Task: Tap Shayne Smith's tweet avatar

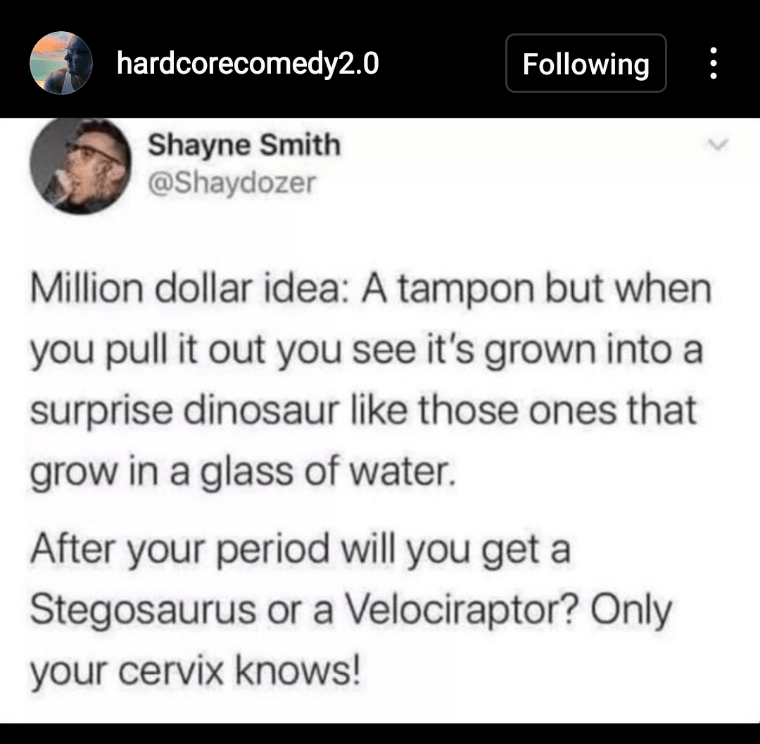Action: coord(80,165)
